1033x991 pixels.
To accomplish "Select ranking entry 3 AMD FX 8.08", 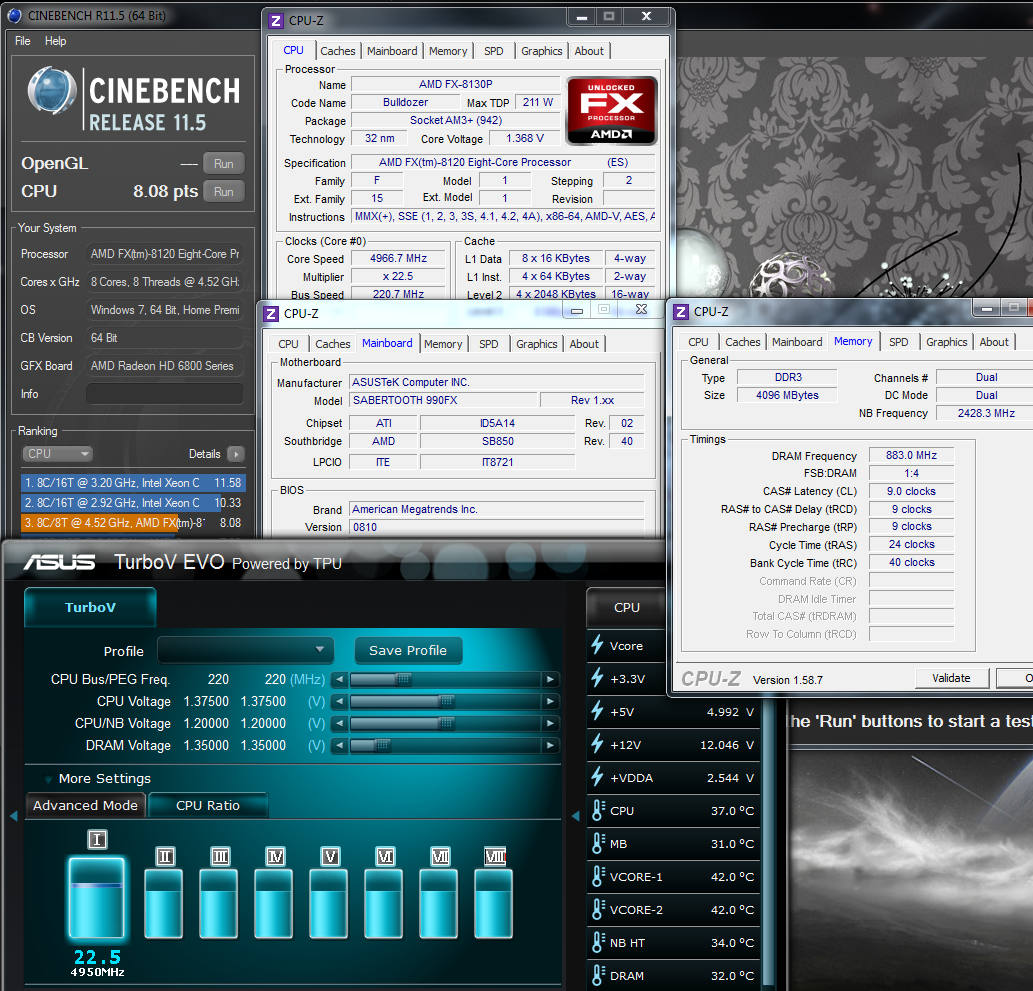I will (133, 523).
